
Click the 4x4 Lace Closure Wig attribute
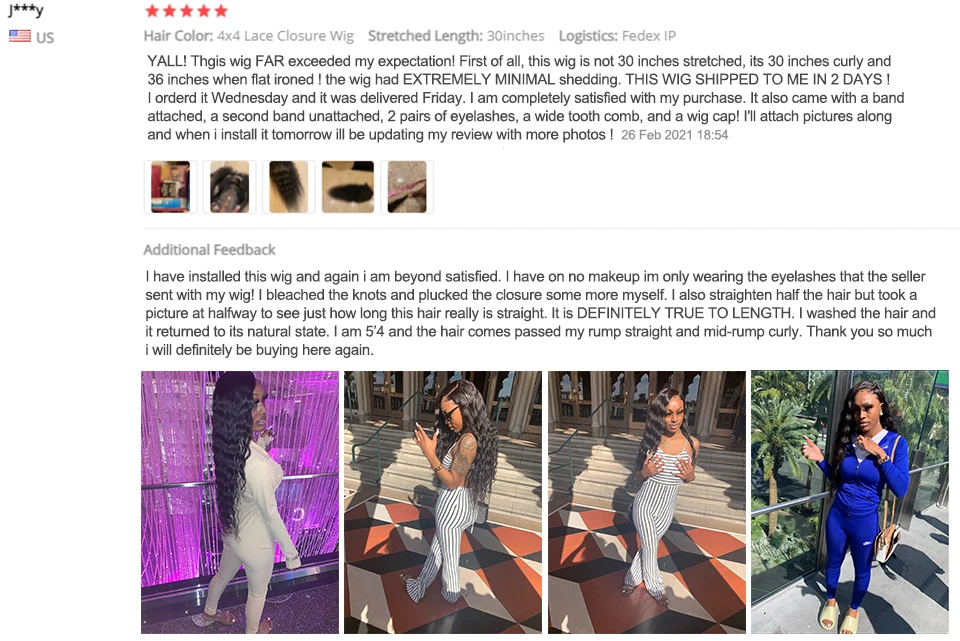(x=285, y=36)
